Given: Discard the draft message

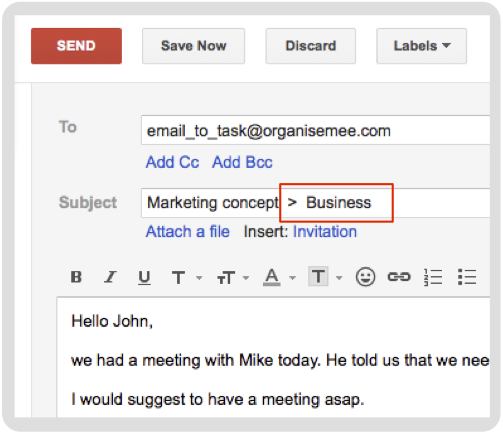Looking at the screenshot, I should point(311,46).
